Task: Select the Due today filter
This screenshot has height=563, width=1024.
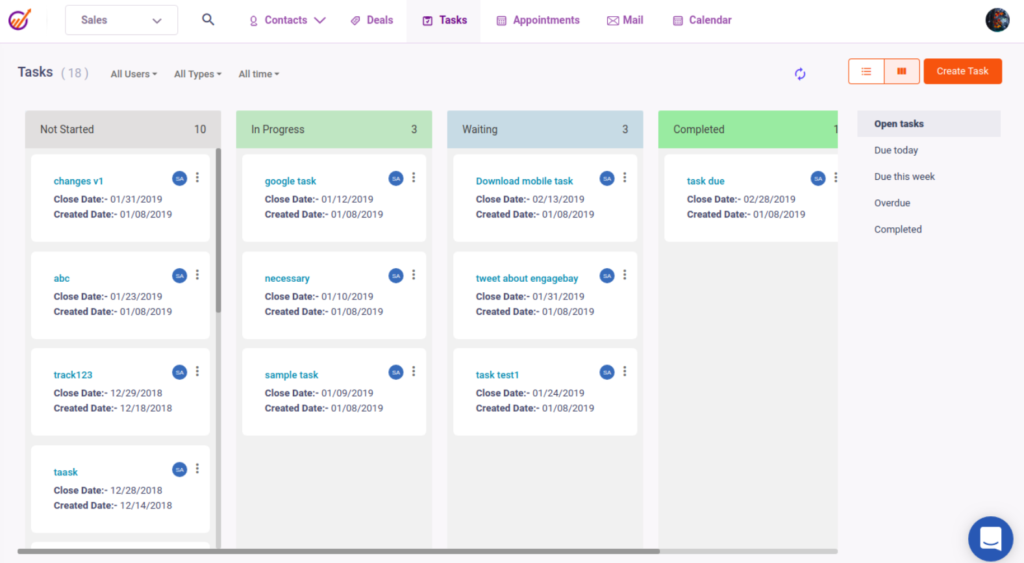Action: [896, 150]
